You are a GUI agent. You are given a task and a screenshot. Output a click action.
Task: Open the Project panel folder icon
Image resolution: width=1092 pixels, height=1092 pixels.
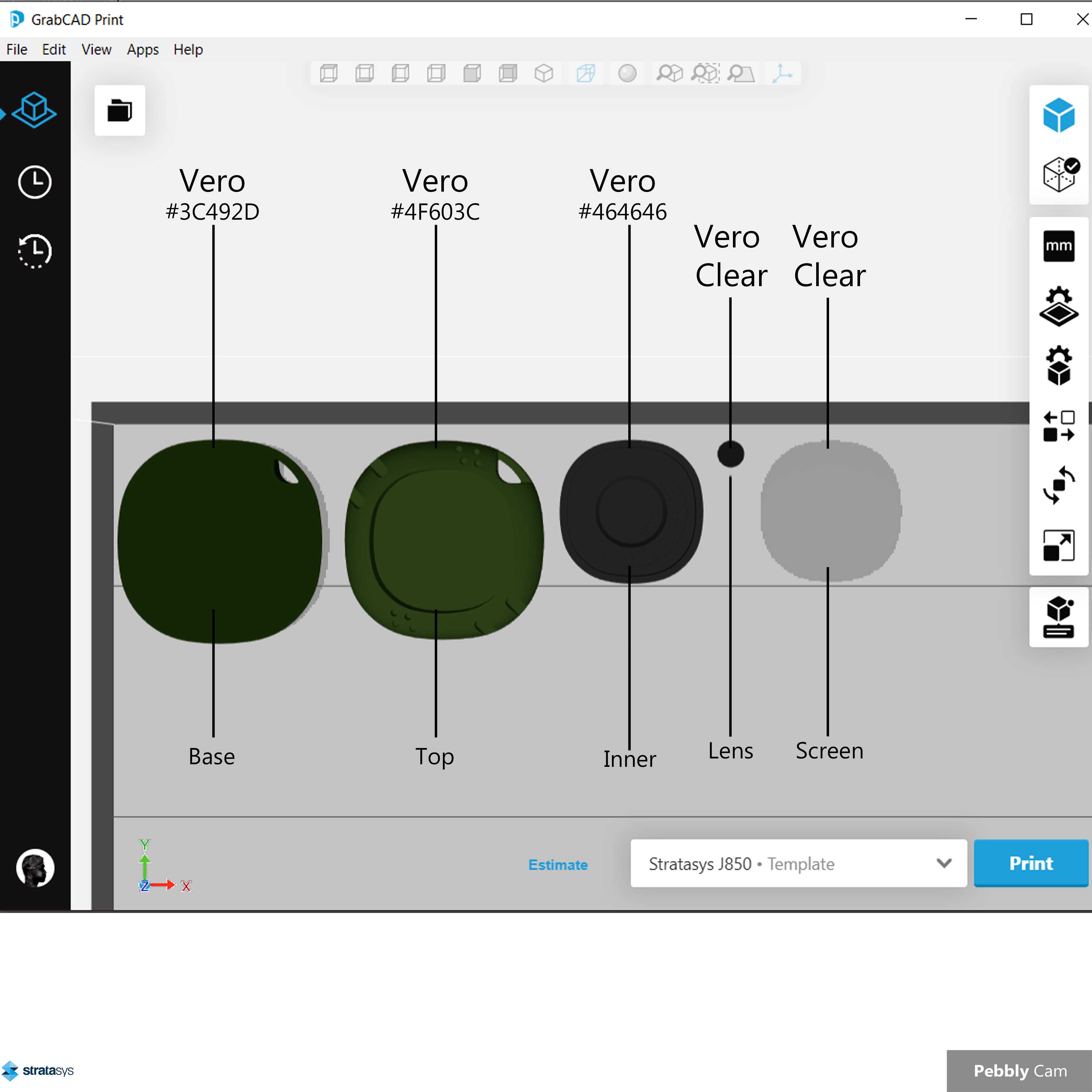pos(120,110)
